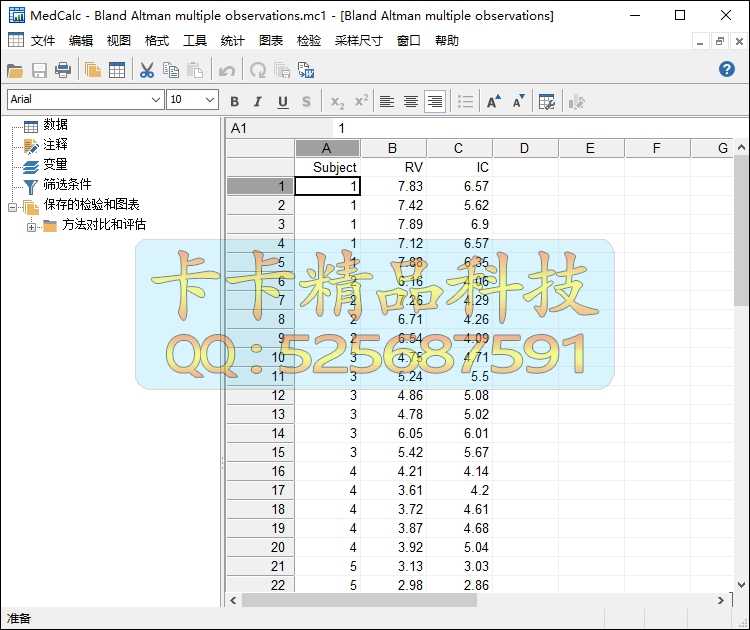Select the 方法对比和评估 folder
Image resolution: width=750 pixels, height=630 pixels.
(104, 224)
